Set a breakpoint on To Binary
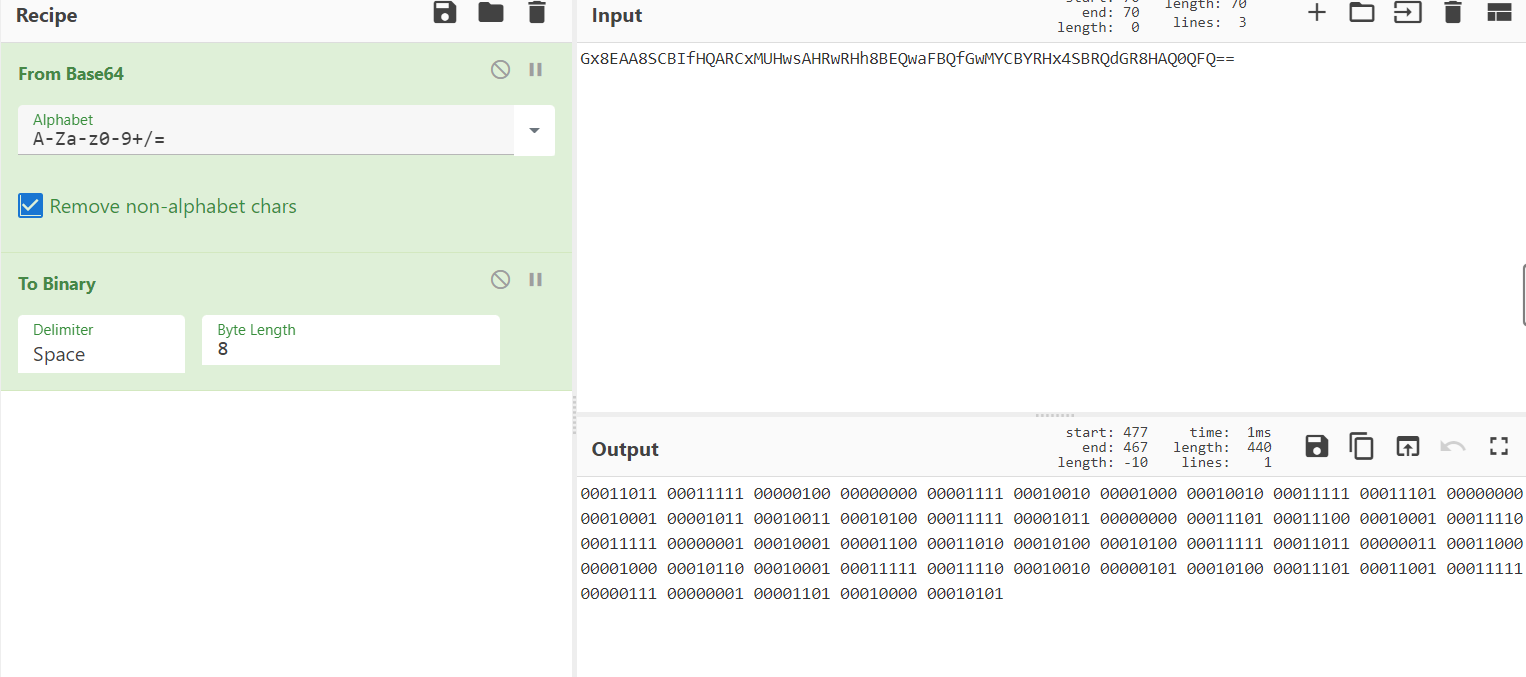Viewport: 1526px width, 677px height. (535, 279)
